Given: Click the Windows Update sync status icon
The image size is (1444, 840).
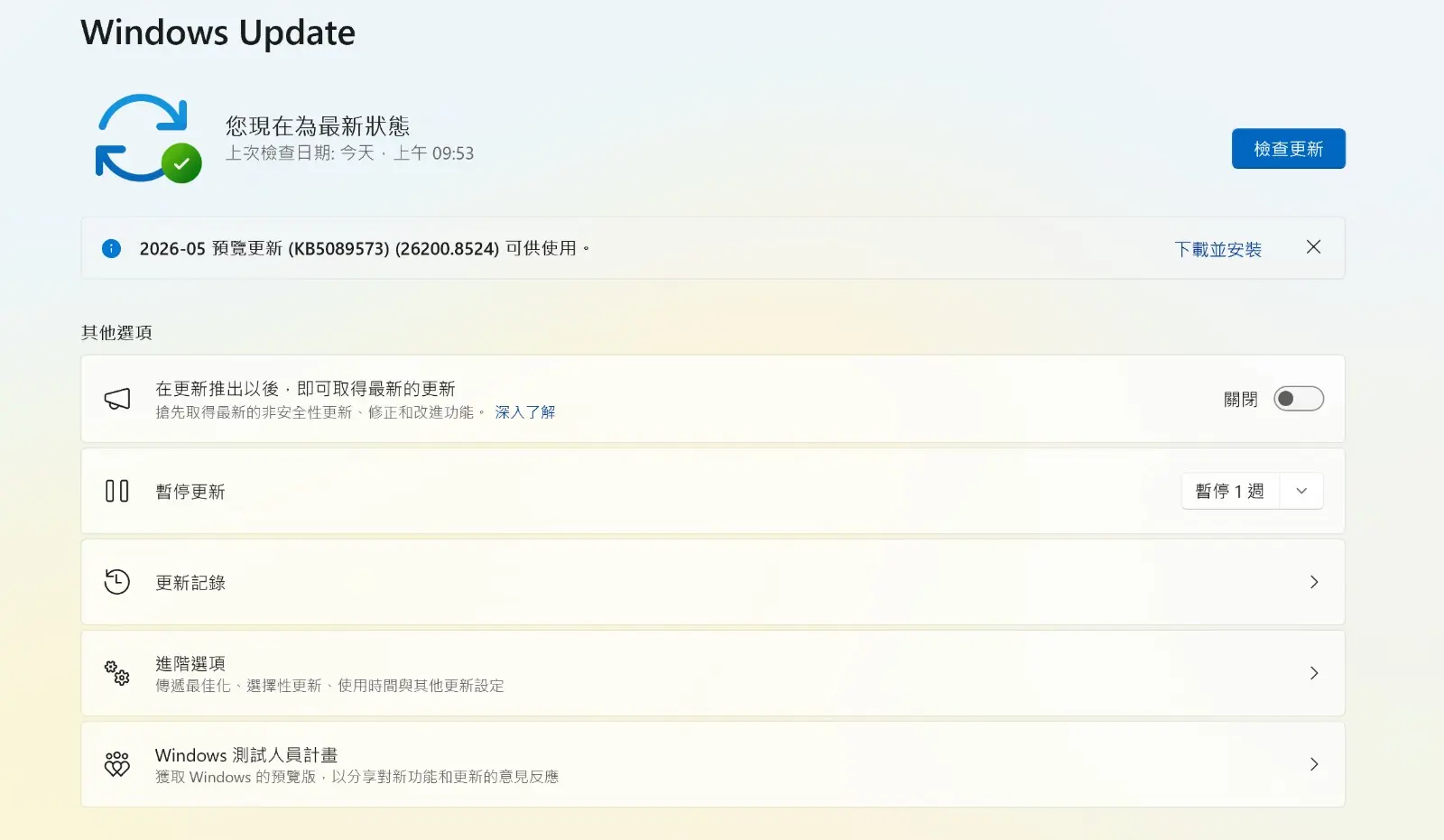Looking at the screenshot, I should click(x=148, y=139).
